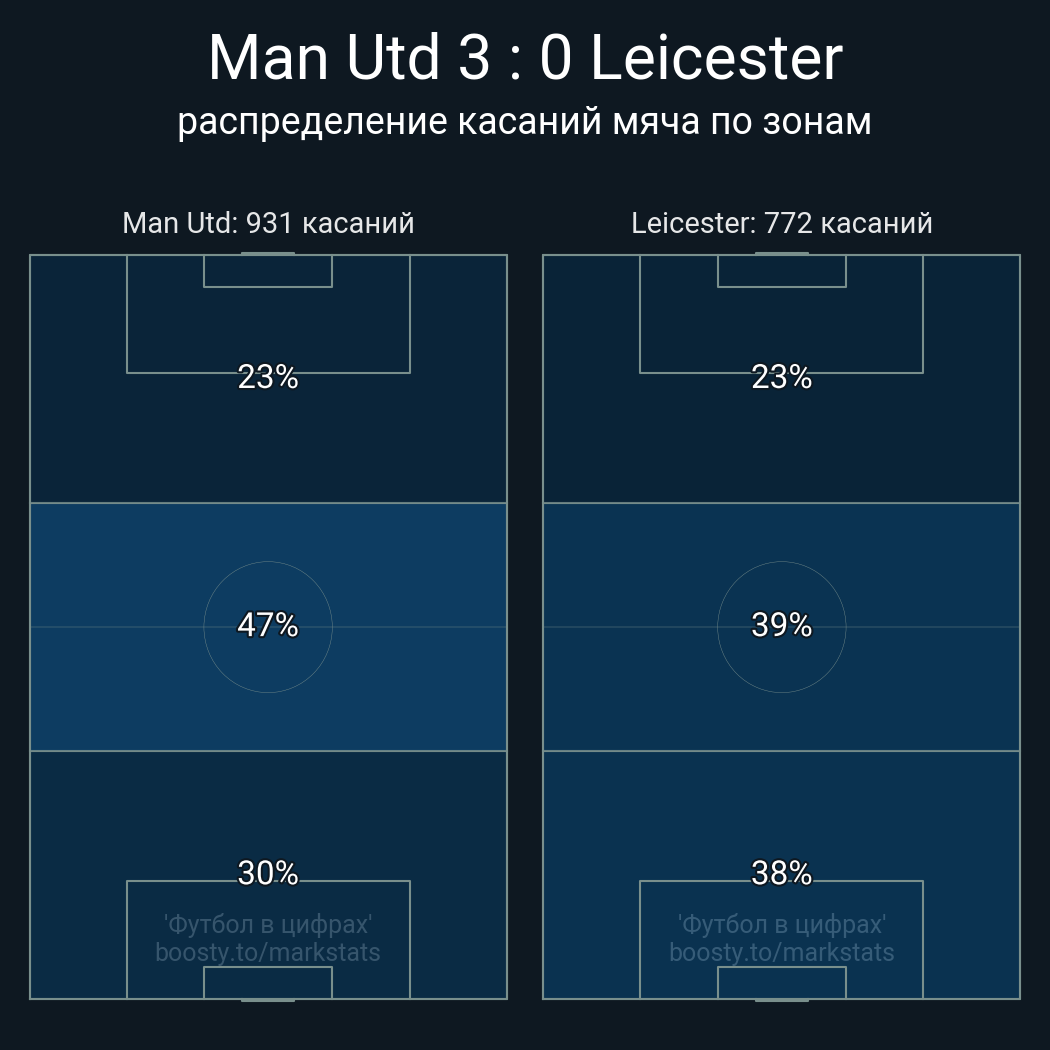Image resolution: width=1050 pixels, height=1050 pixels.
Task: Click the Man Utd 3 : 0 Leicester title
Action: coord(525,58)
